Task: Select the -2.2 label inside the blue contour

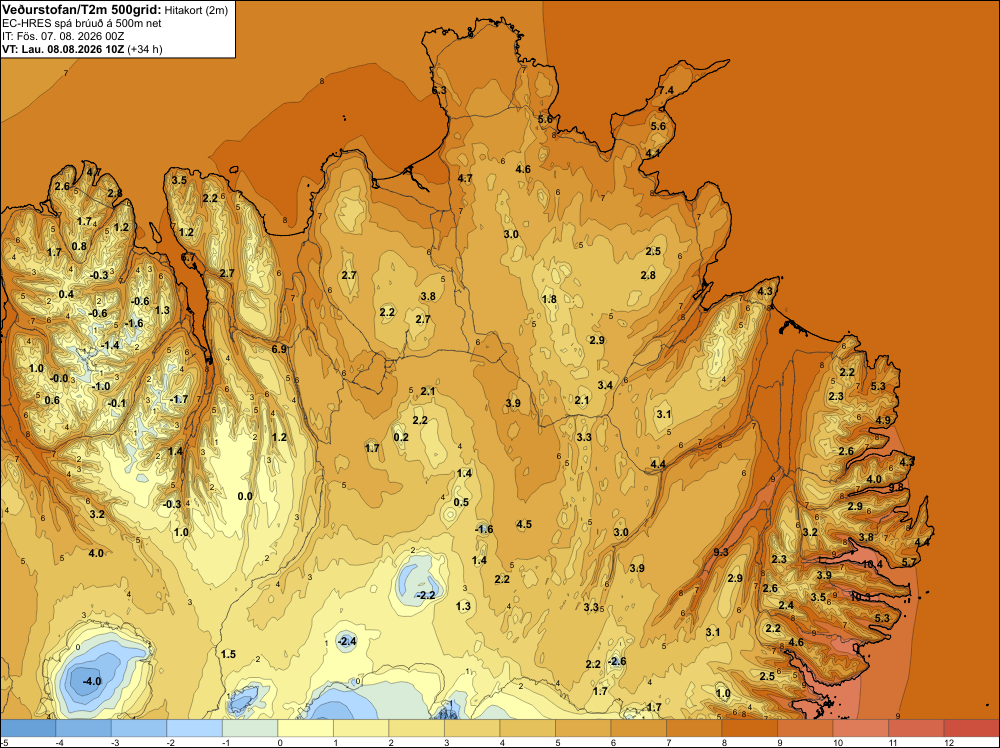Action: click(x=425, y=595)
